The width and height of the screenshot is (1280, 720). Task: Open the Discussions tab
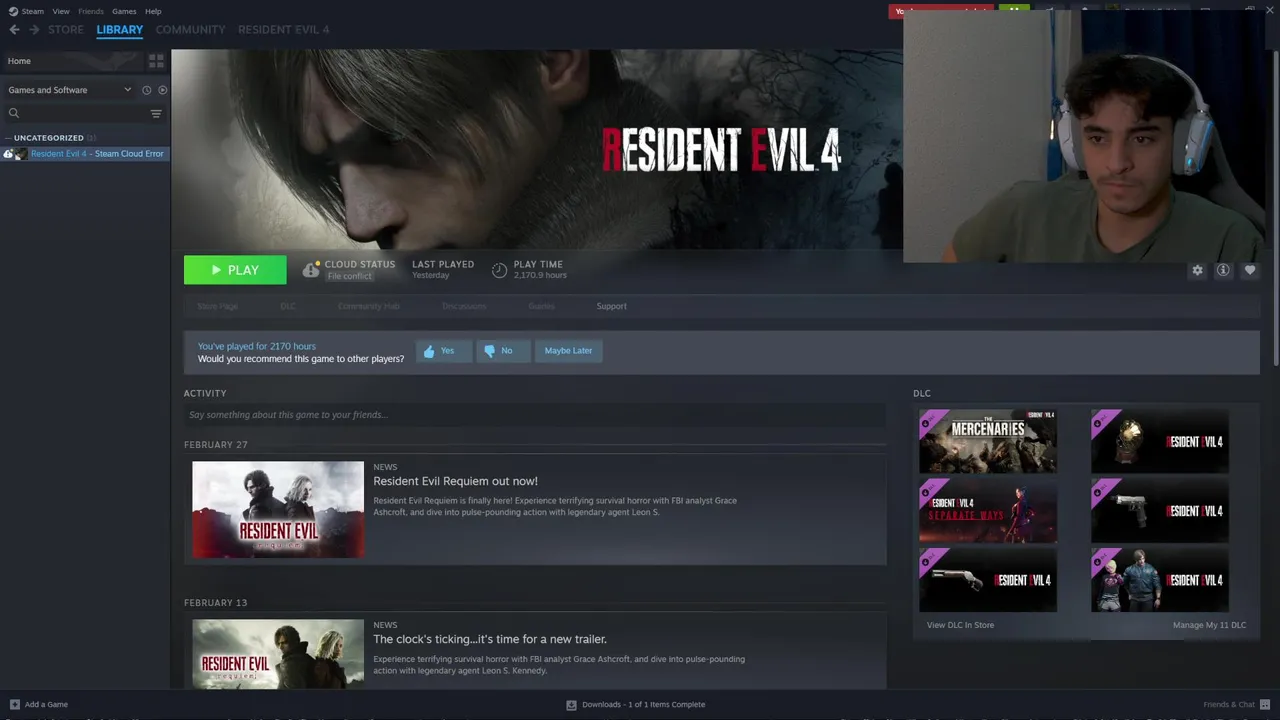464,306
